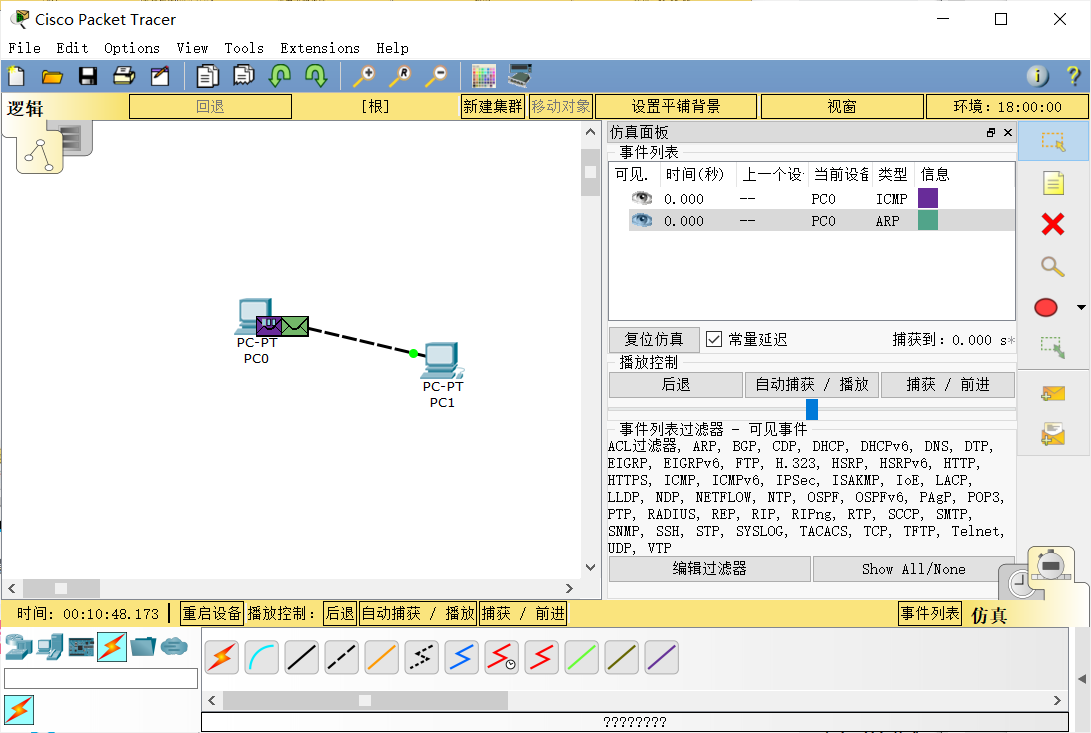Undock the 仿真面板 panel

[991, 132]
